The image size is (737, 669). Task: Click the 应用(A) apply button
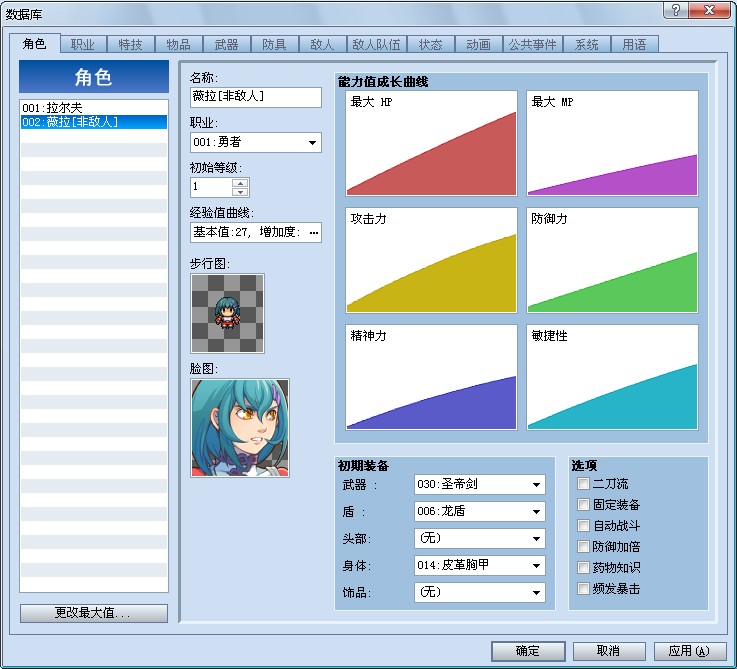690,651
